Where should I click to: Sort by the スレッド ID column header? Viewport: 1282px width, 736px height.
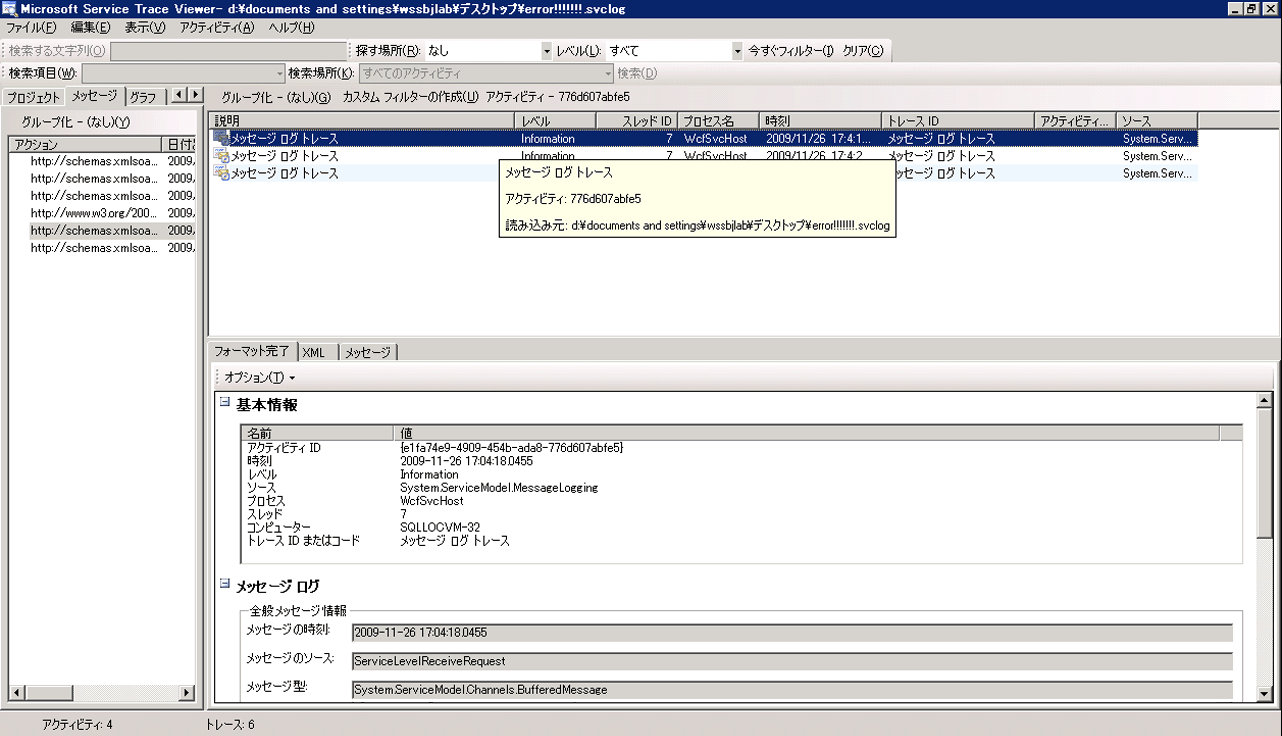637,121
